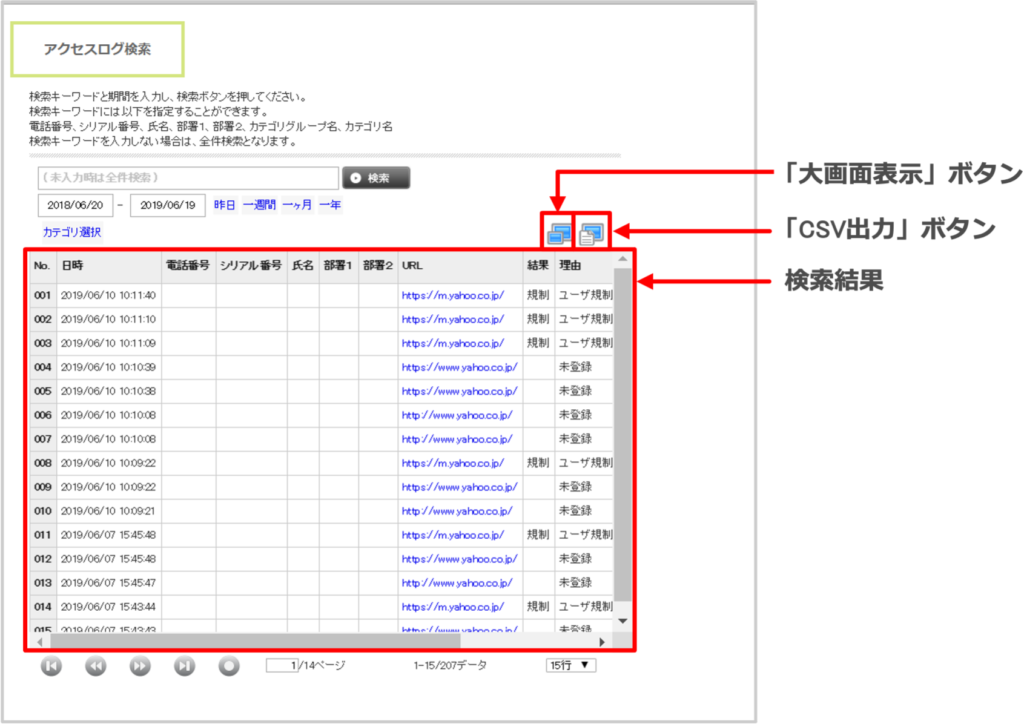The width and height of the screenshot is (1024, 724).
Task: Click the next page fast-forward icon
Action: coord(140,666)
